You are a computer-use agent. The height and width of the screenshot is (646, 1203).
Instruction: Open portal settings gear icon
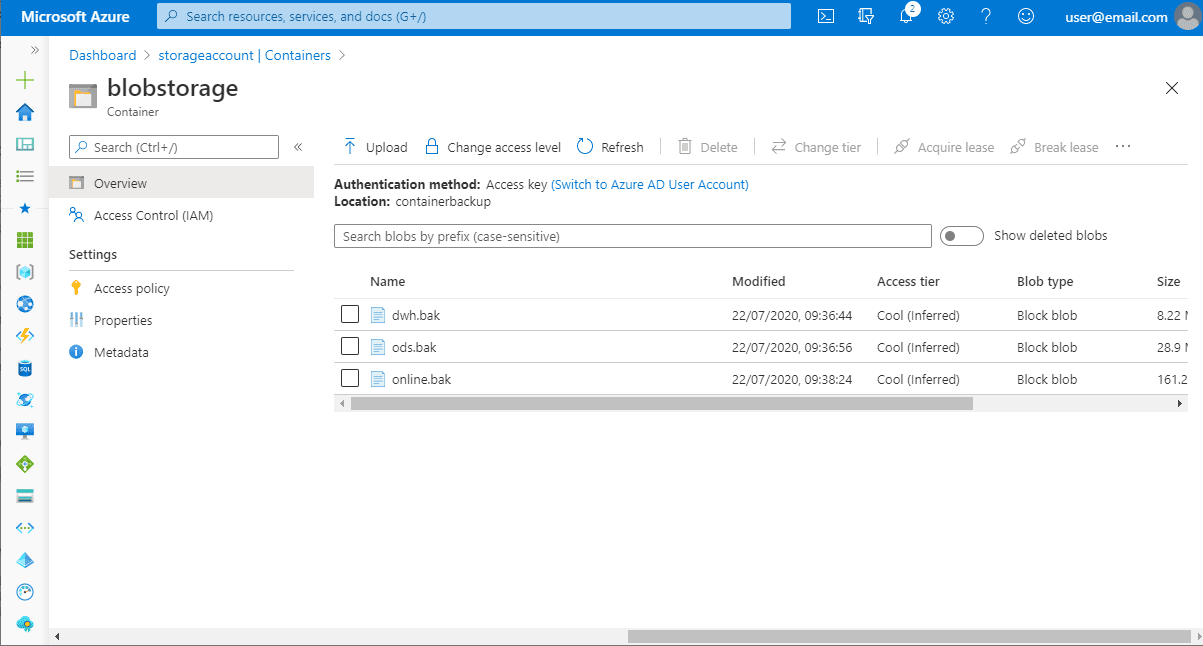(x=946, y=16)
